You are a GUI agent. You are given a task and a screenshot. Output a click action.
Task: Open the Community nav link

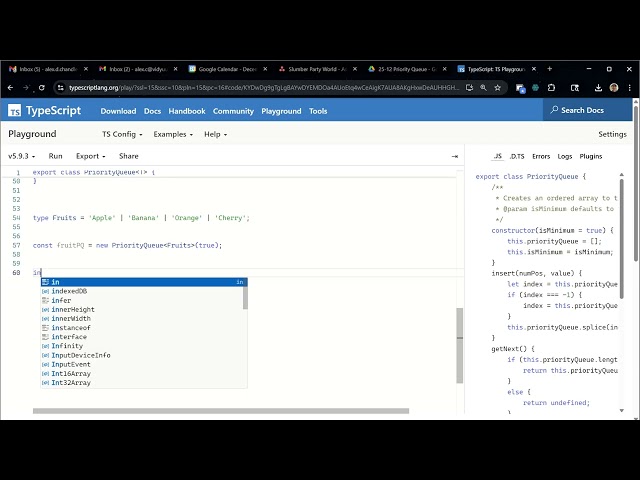pyautogui.click(x=233, y=111)
